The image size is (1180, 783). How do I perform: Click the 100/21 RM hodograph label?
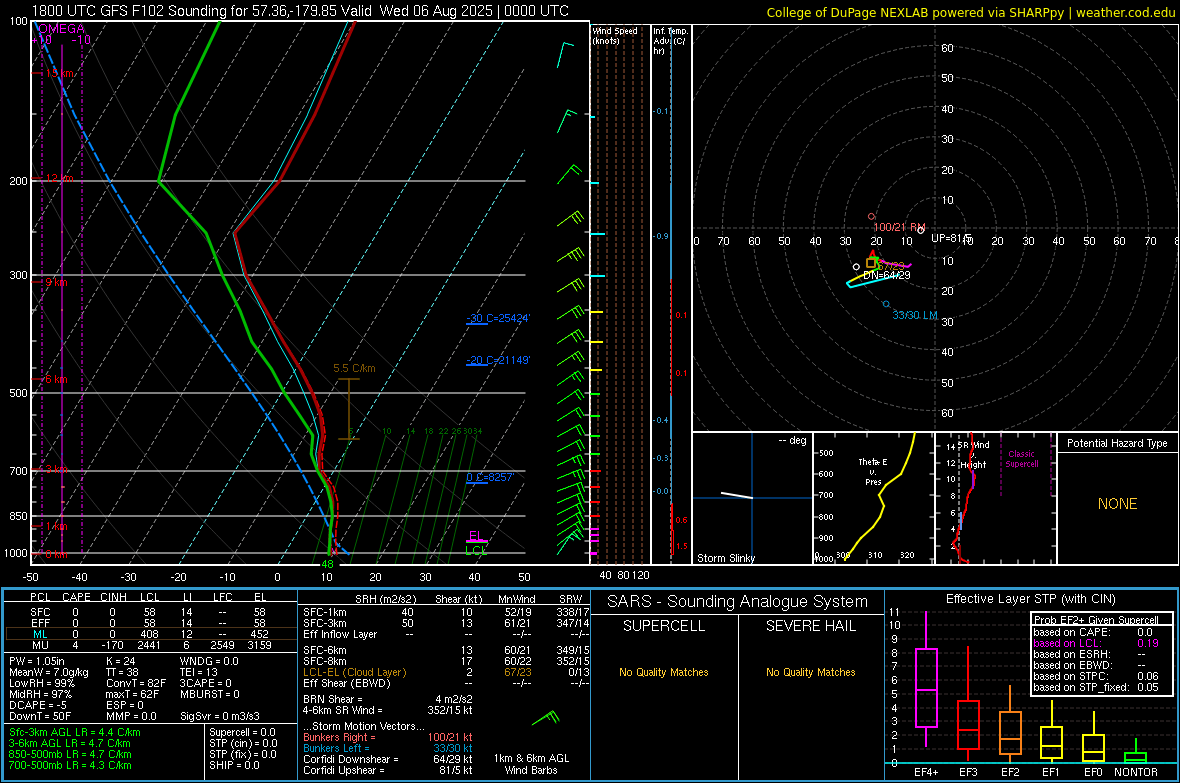[899, 227]
